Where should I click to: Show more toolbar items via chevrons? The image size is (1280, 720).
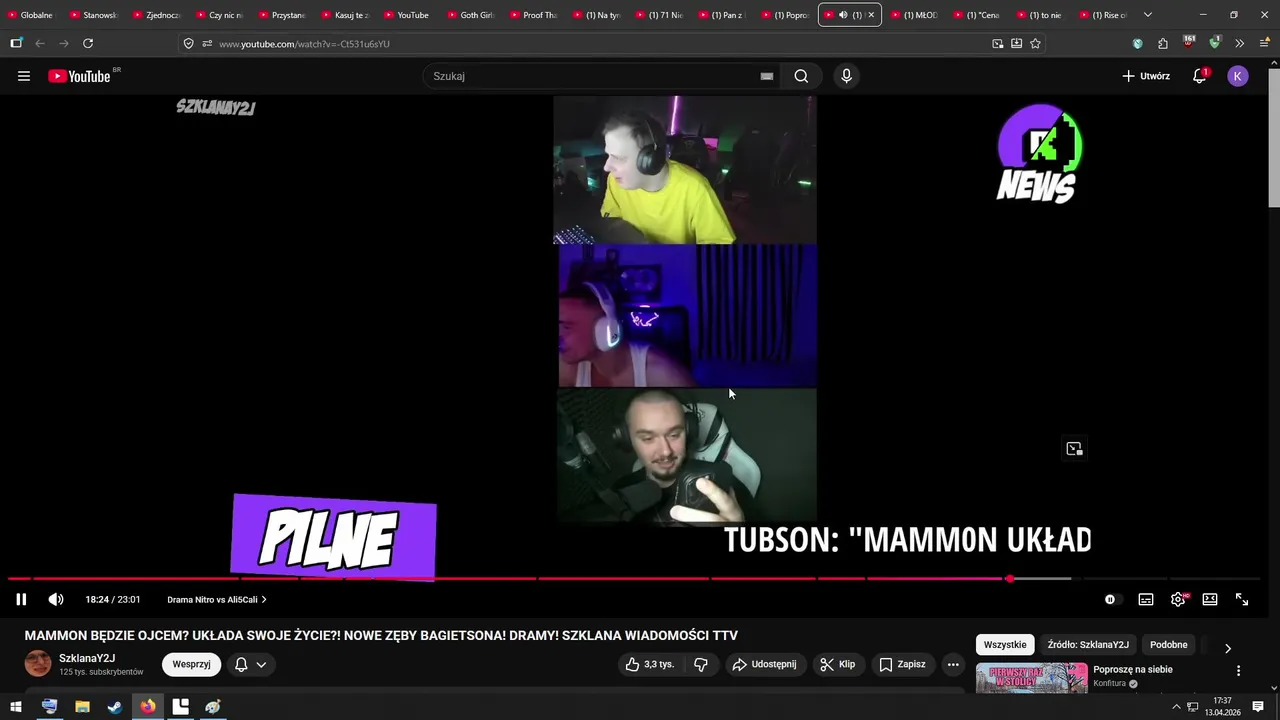(x=1239, y=44)
